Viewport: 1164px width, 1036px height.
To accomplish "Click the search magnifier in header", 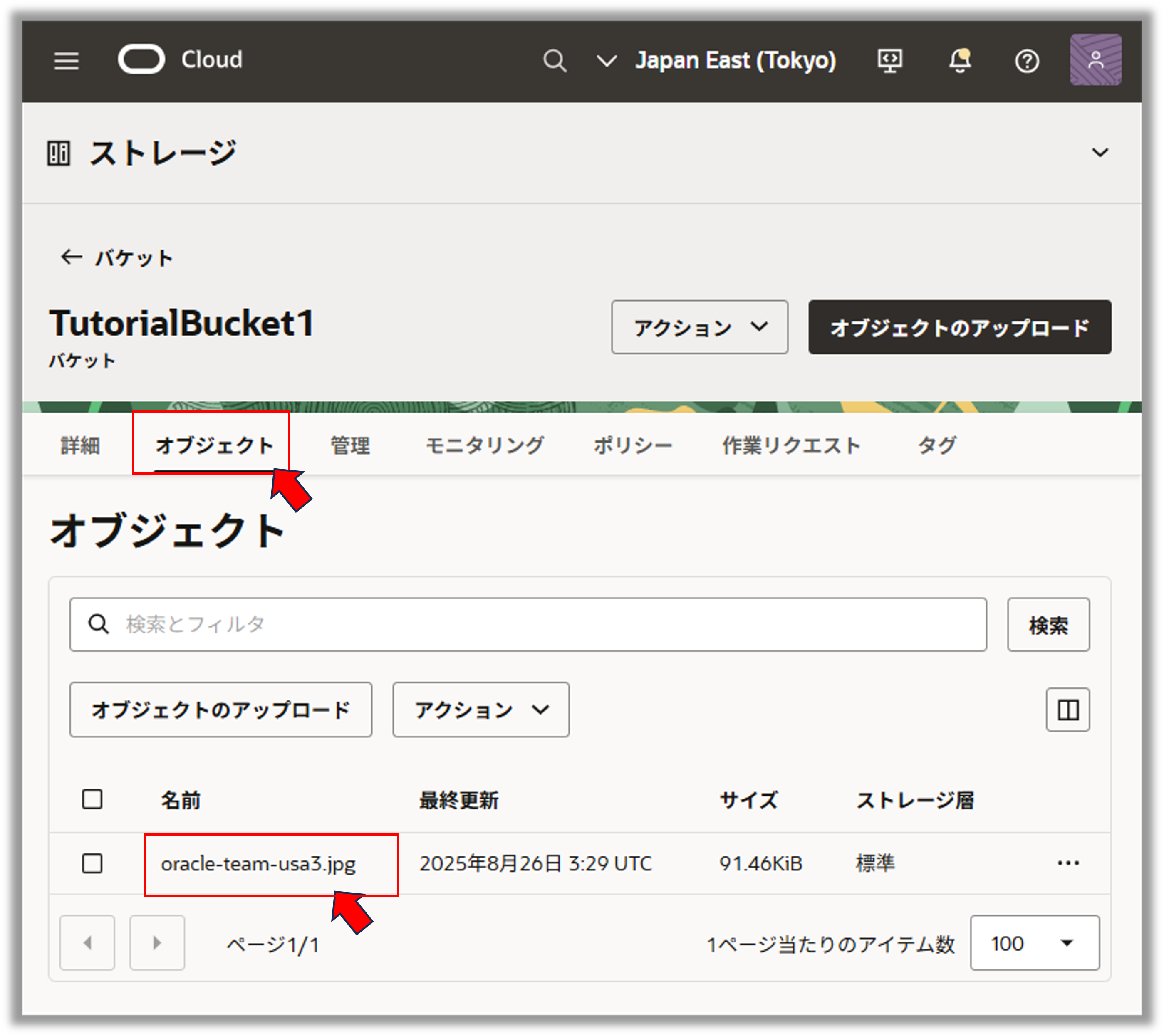I will 554,60.
